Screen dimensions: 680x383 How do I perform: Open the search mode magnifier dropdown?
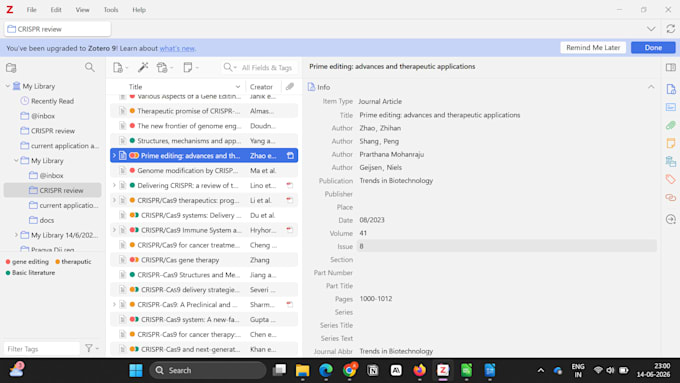click(230, 68)
